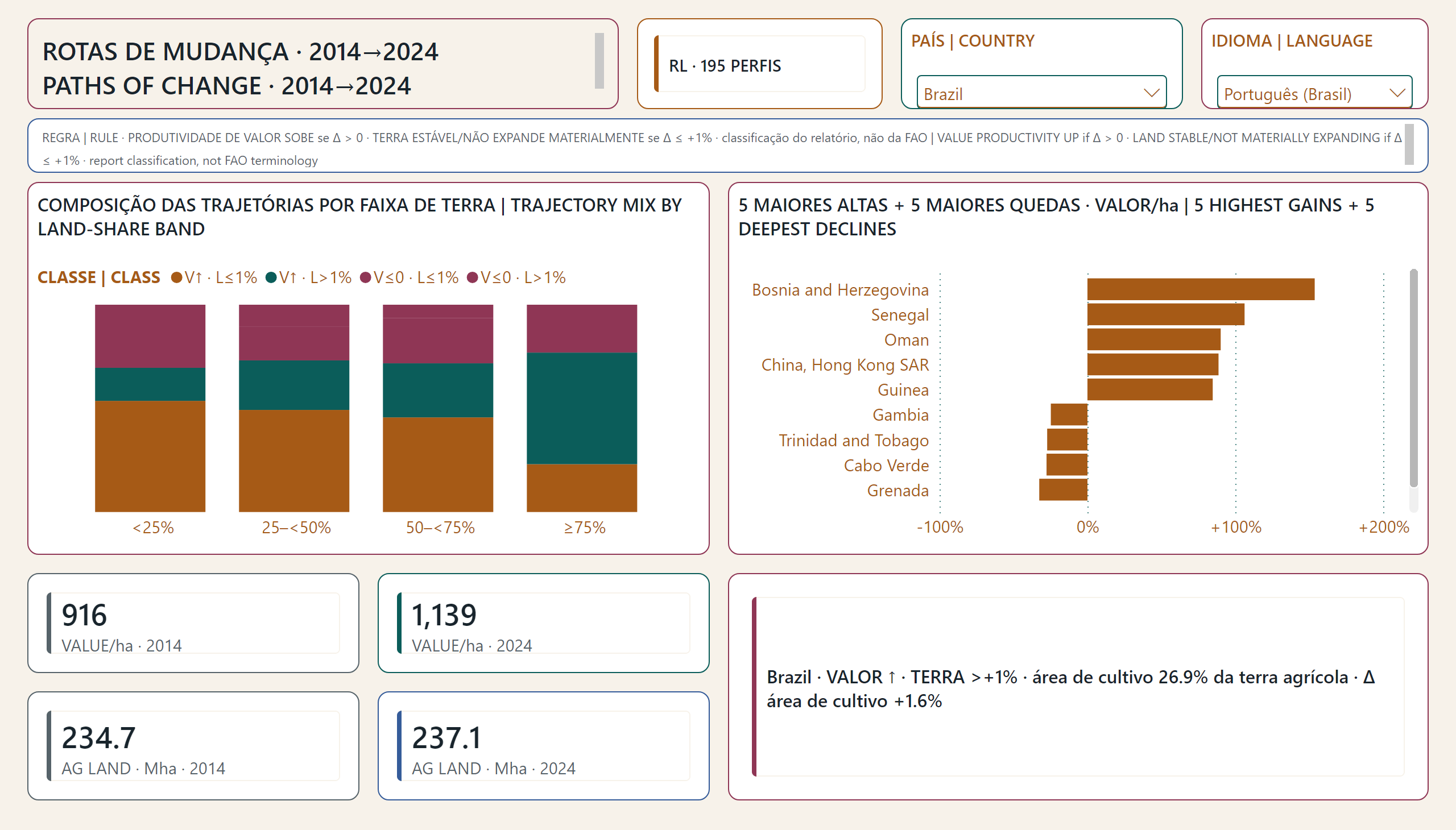The width and height of the screenshot is (1456, 830).
Task: Click the PAÍS | COUNTRY slicer header
Action: click(x=973, y=41)
